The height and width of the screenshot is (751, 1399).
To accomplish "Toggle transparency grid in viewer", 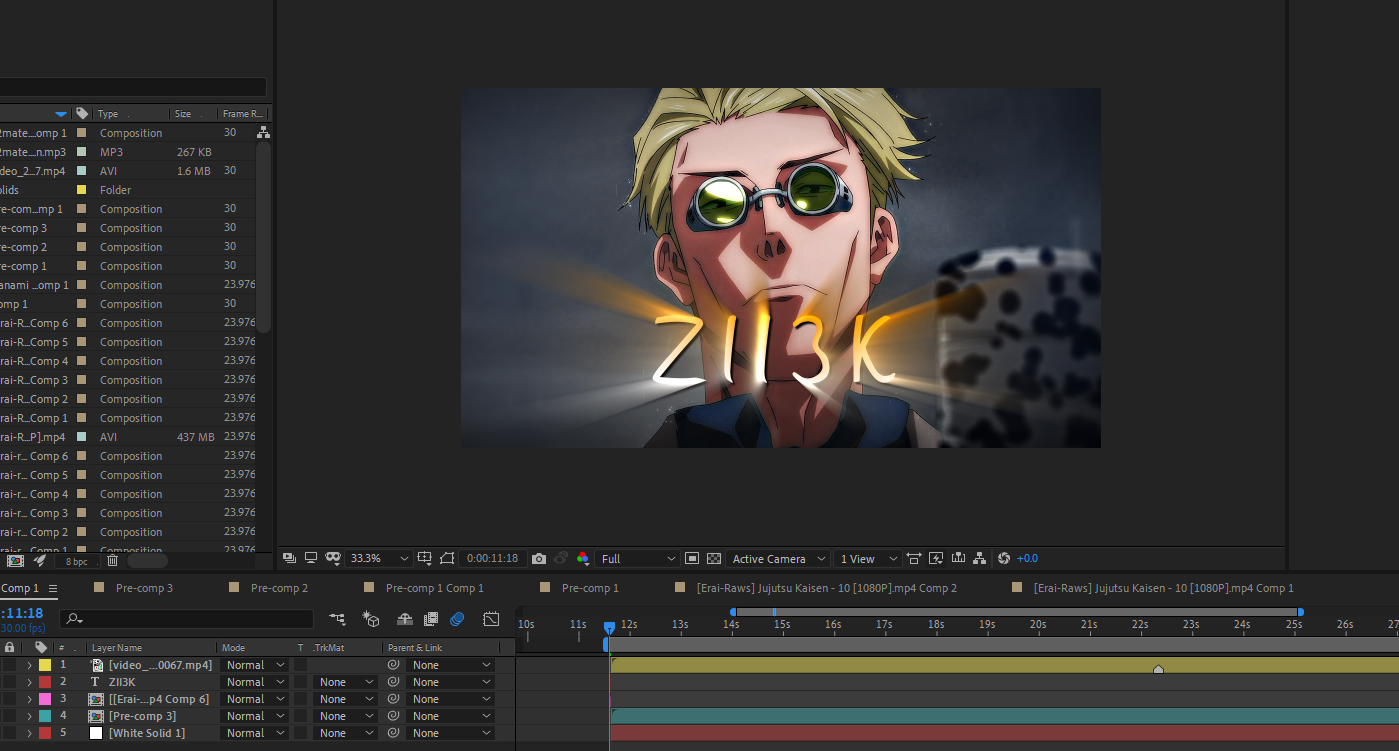I will click(714, 559).
